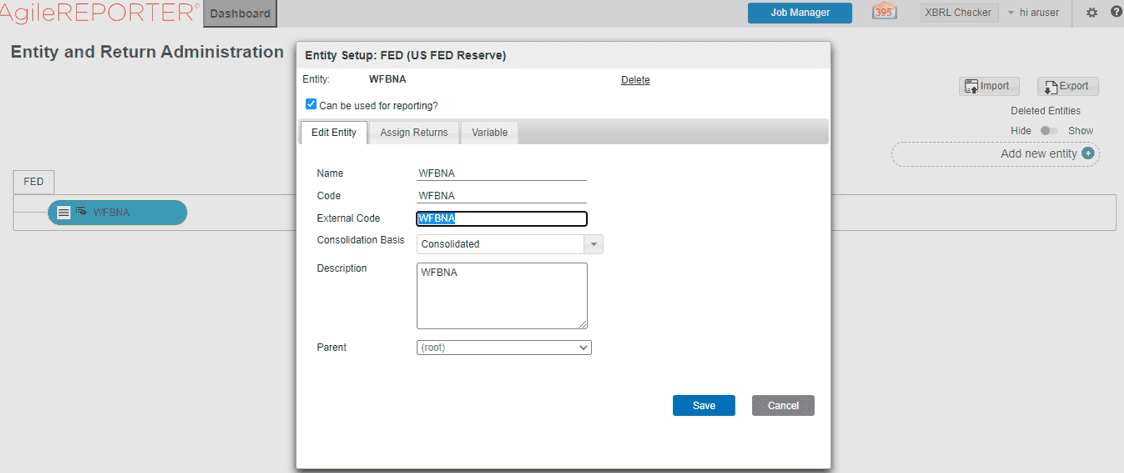Screen dimensions: 1124x473
Task: Click the Save button
Action: 704,406
